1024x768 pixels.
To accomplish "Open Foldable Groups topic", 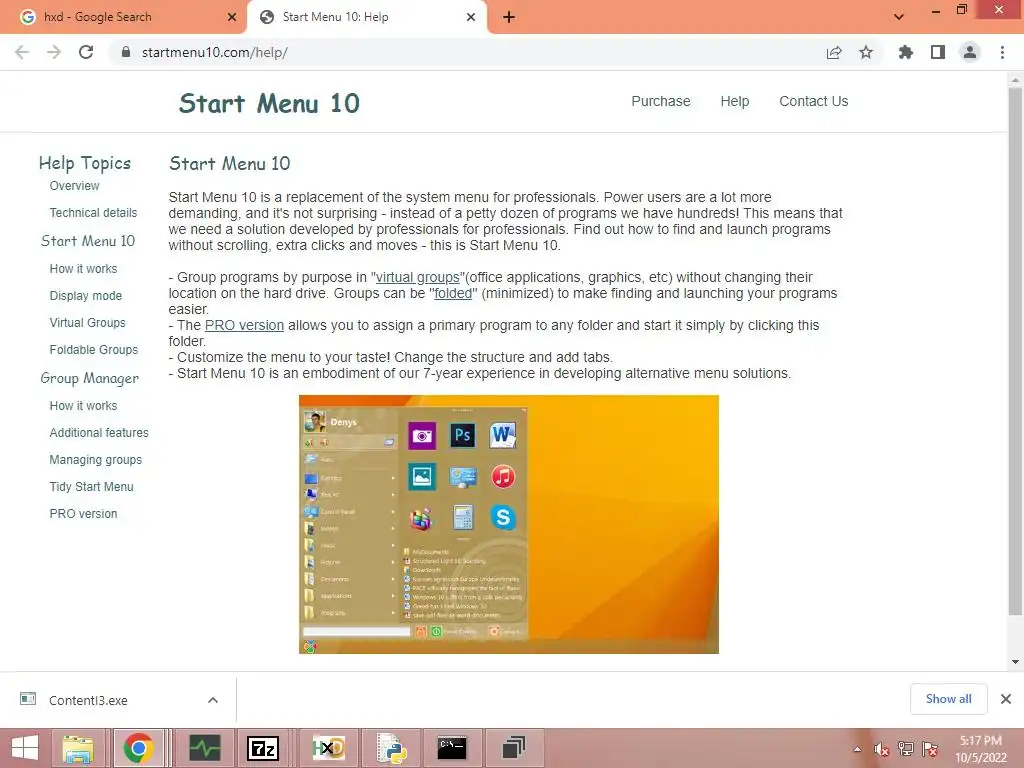I will [x=93, y=350].
